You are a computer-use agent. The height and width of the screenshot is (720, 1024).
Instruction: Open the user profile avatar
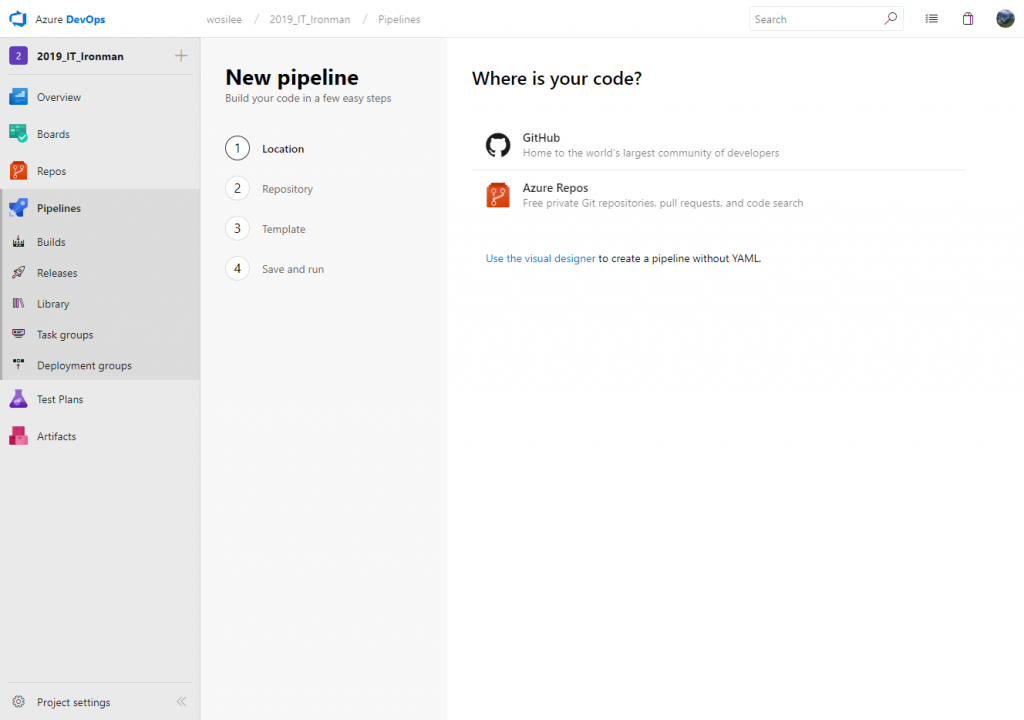point(1005,19)
